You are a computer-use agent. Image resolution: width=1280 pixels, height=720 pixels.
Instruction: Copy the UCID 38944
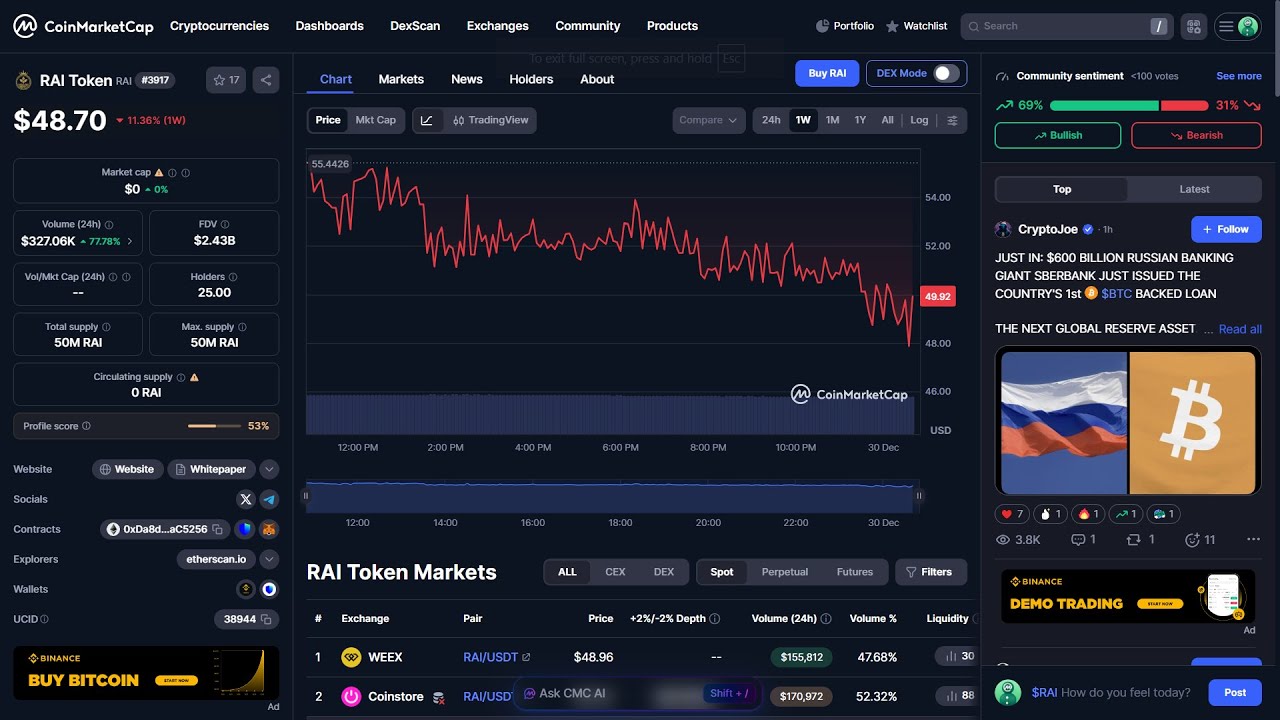tap(266, 619)
